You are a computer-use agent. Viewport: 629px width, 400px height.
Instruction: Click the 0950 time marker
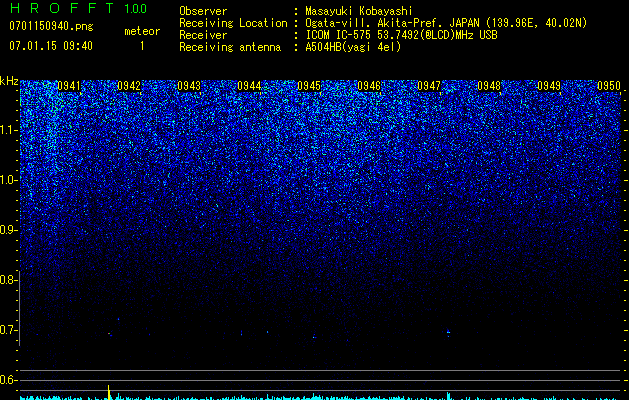tap(609, 86)
